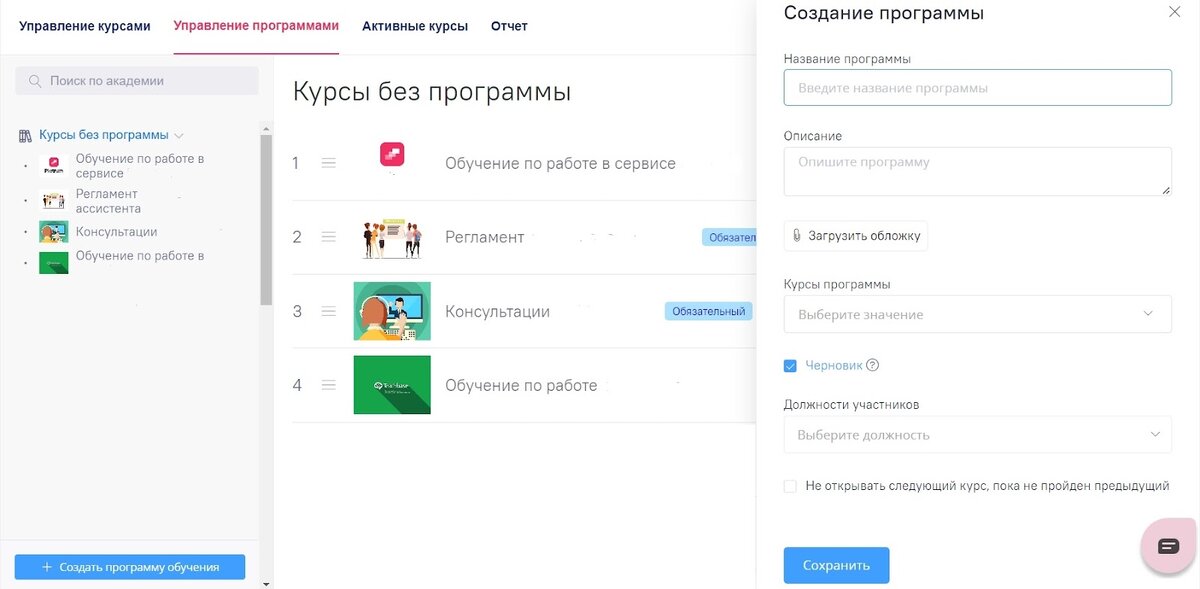Click drag handle for Консультации row
Viewport: 1200px width, 589px height.
click(329, 311)
